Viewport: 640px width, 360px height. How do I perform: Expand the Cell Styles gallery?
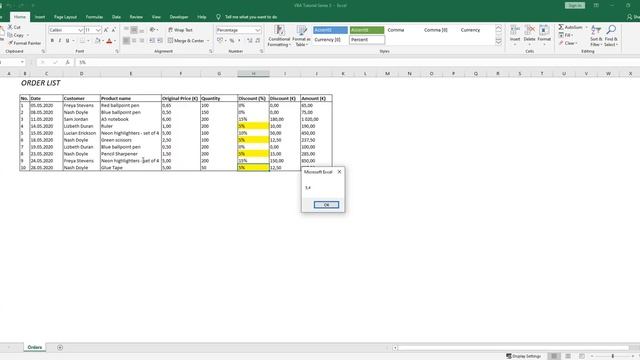(x=498, y=42)
